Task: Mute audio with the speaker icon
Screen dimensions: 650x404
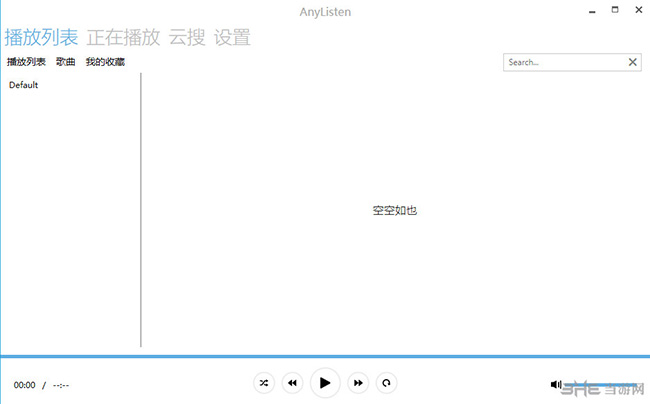Action: 555,385
